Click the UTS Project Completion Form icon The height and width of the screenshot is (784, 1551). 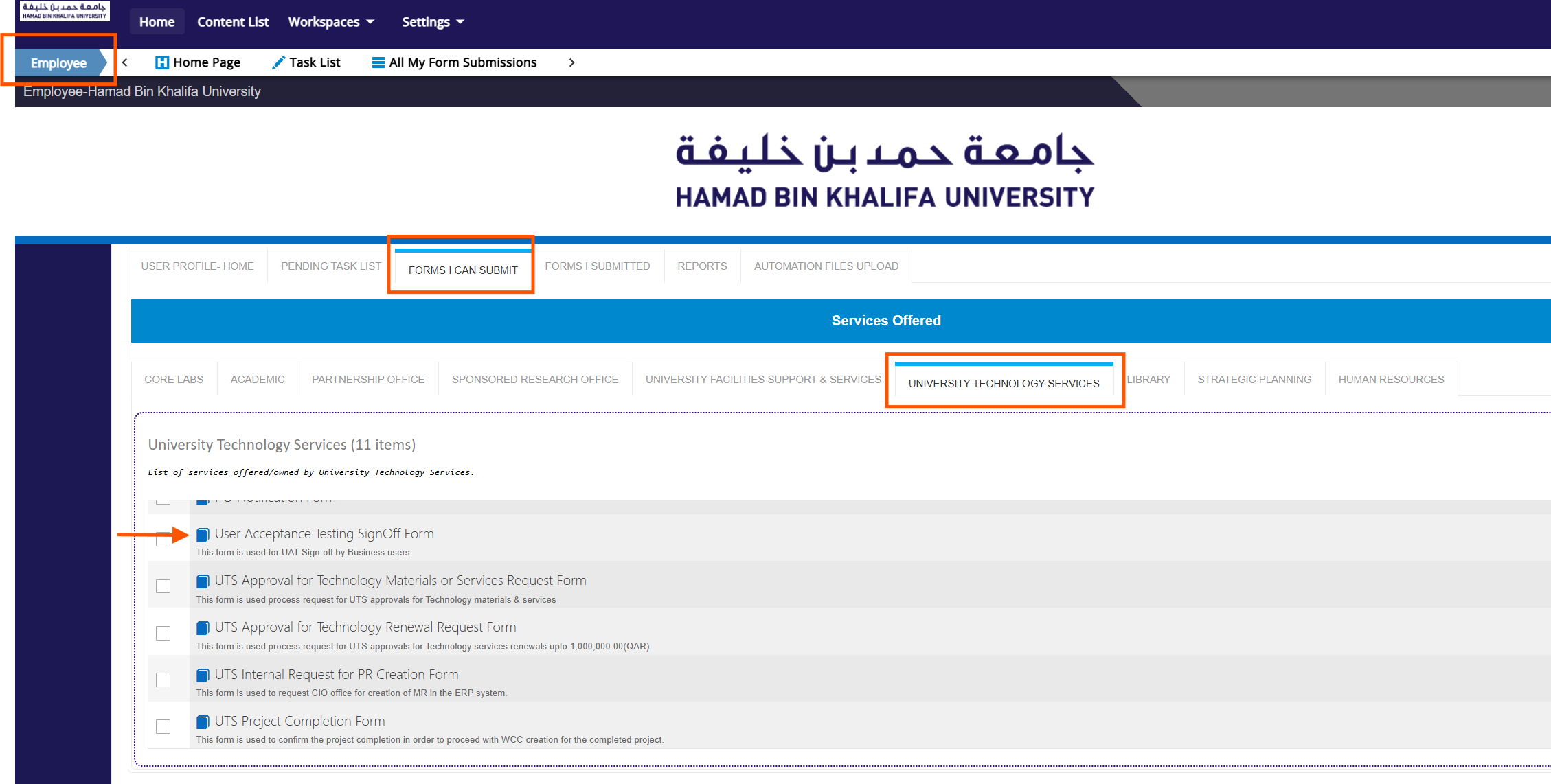pyautogui.click(x=203, y=722)
